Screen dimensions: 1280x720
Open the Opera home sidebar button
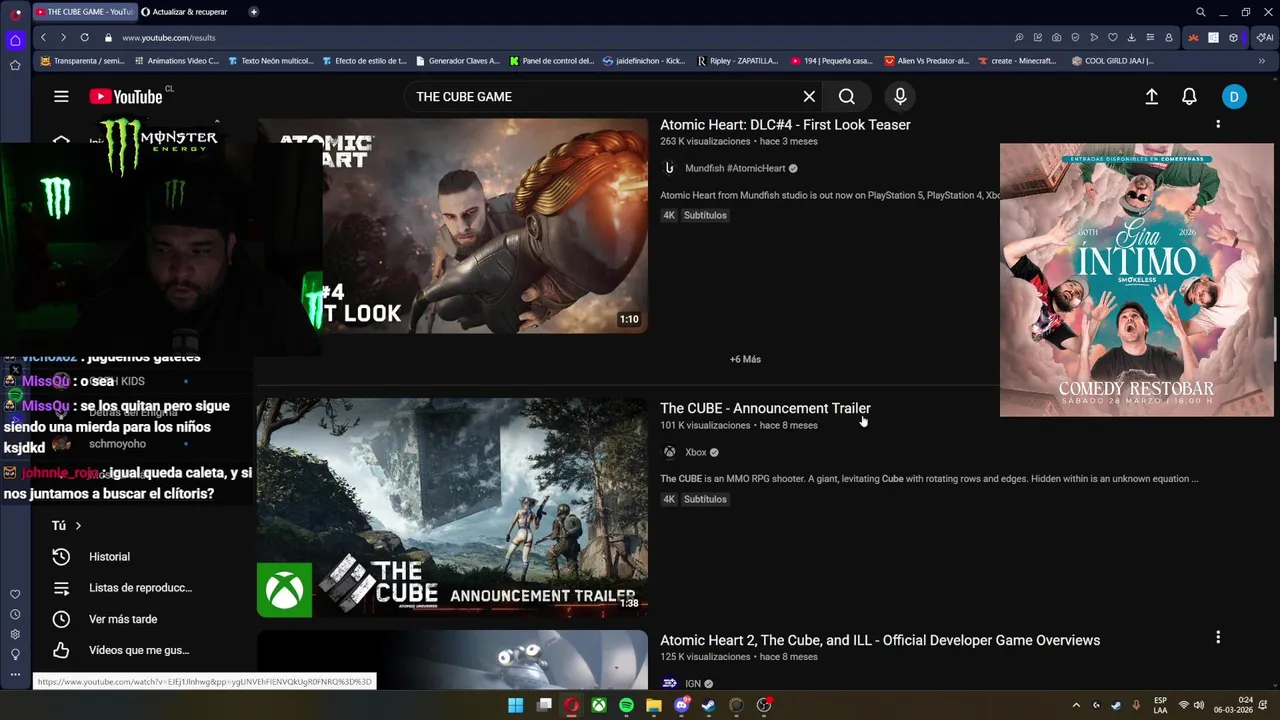click(x=15, y=41)
